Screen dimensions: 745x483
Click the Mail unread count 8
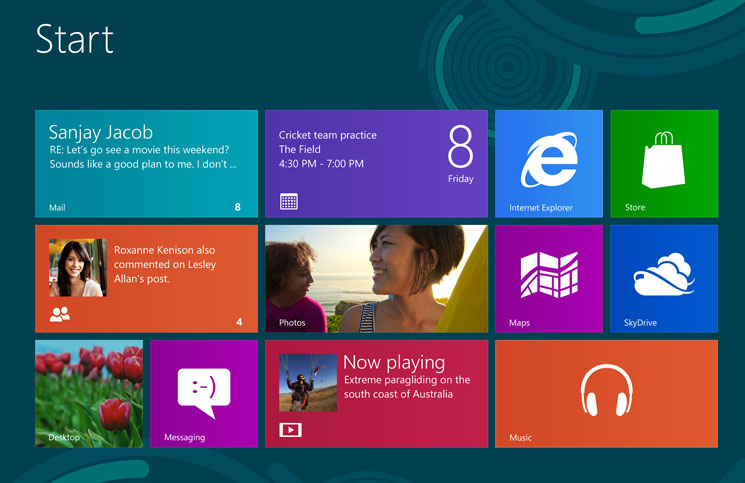click(x=238, y=207)
